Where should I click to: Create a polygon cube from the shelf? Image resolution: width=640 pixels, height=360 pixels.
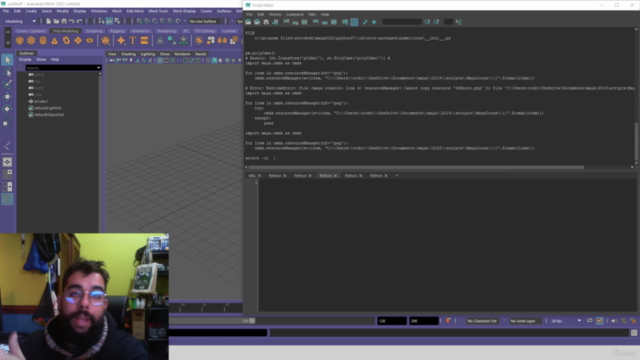coord(31,40)
